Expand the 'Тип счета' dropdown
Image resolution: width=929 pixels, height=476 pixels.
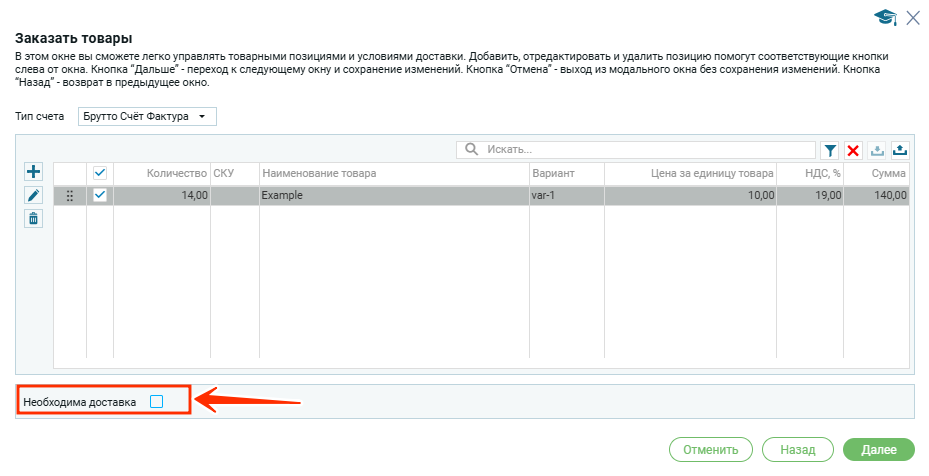pyautogui.click(x=147, y=117)
